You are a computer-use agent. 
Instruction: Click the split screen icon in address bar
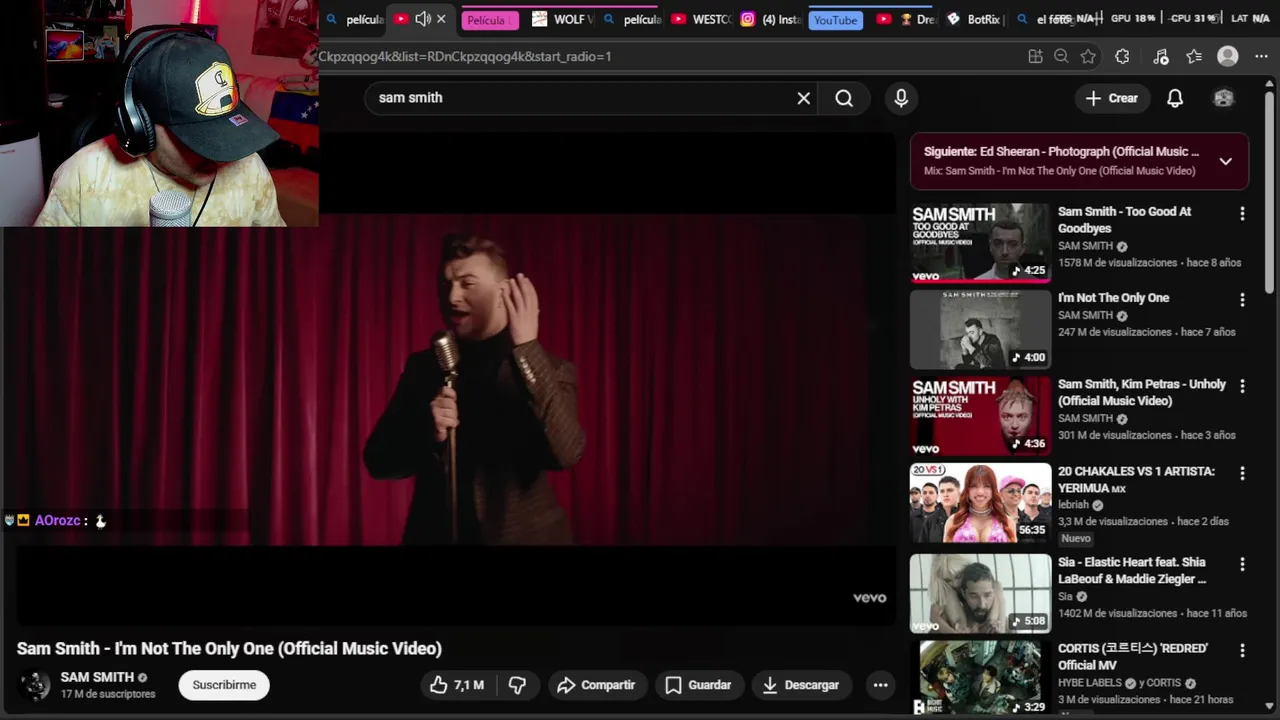(x=1035, y=57)
